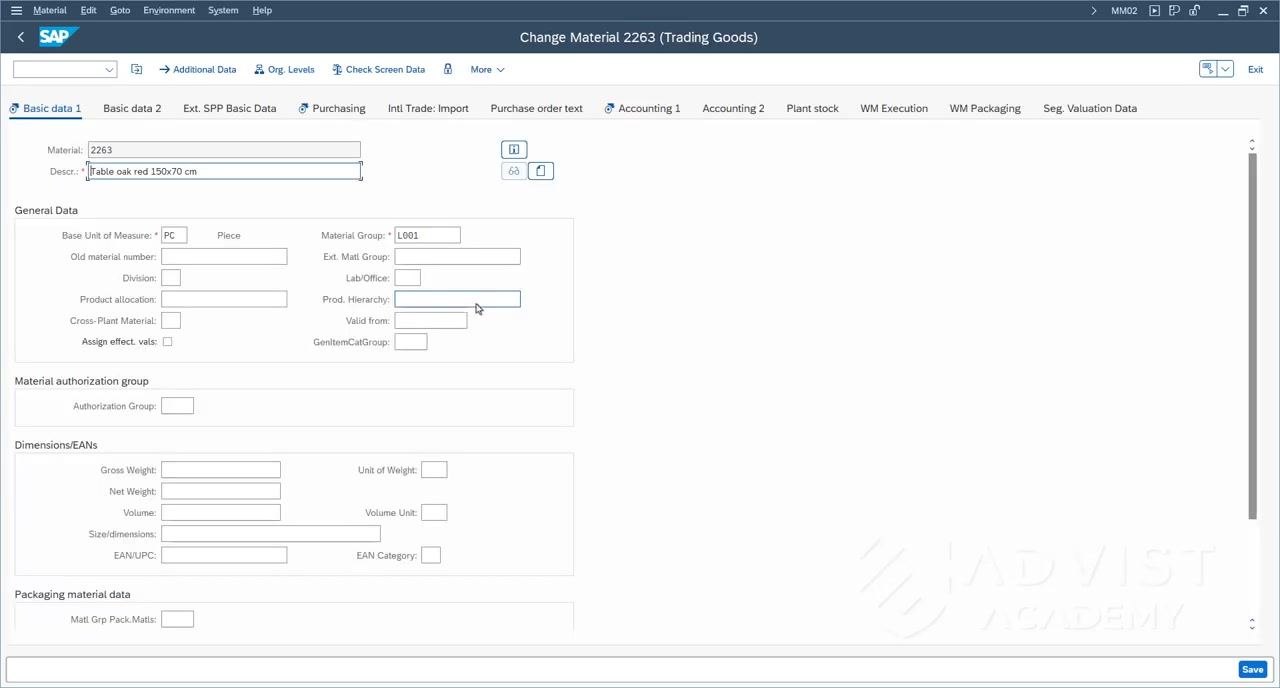The height and width of the screenshot is (688, 1280).
Task: Select the Purchase order text tab
Action: tap(536, 108)
